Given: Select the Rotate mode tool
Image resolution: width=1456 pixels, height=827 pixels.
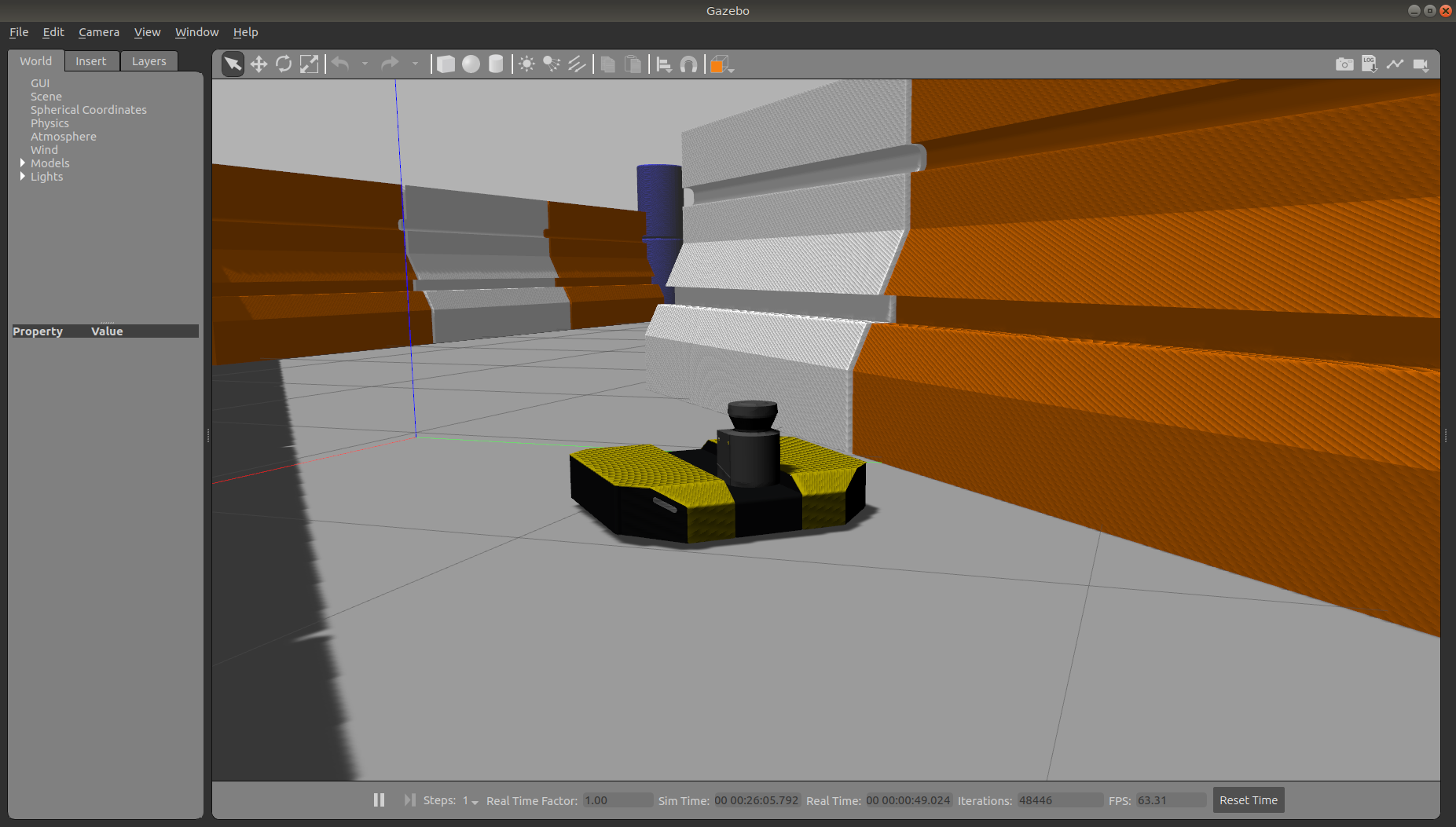Looking at the screenshot, I should 284,64.
